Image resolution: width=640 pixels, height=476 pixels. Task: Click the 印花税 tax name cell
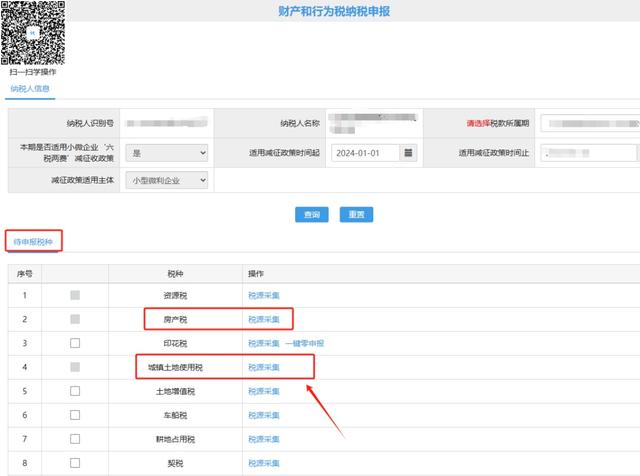click(x=176, y=343)
